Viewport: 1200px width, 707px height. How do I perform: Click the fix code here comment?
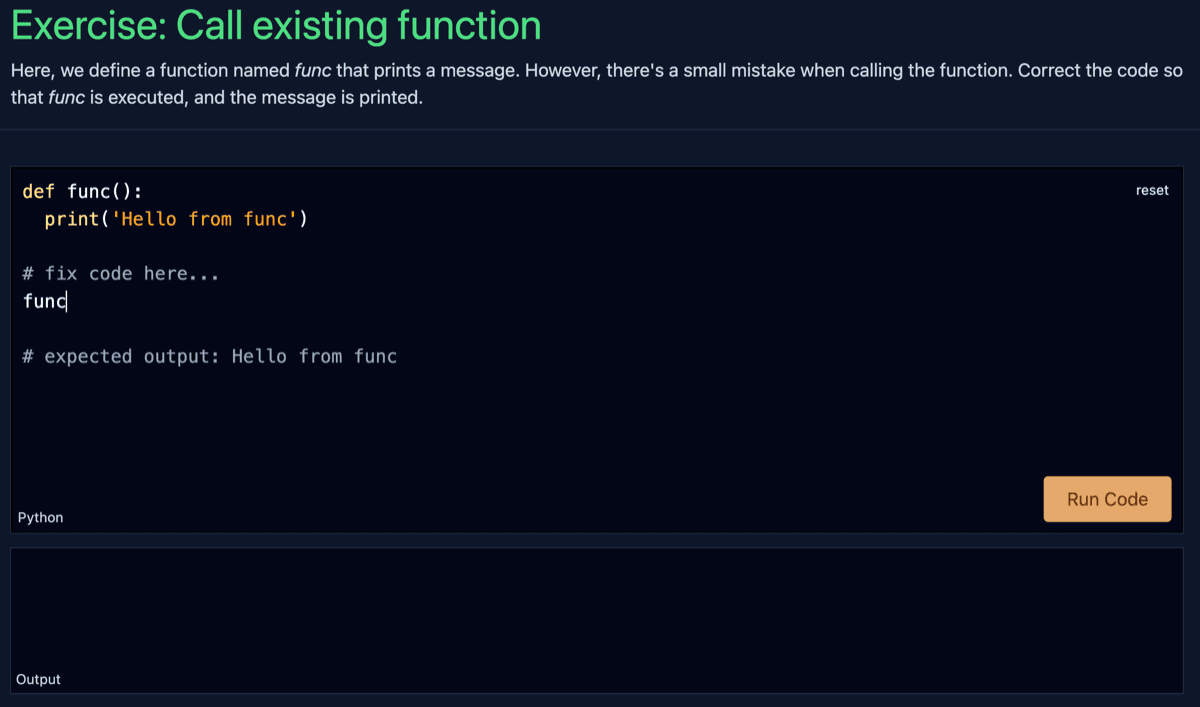point(120,273)
